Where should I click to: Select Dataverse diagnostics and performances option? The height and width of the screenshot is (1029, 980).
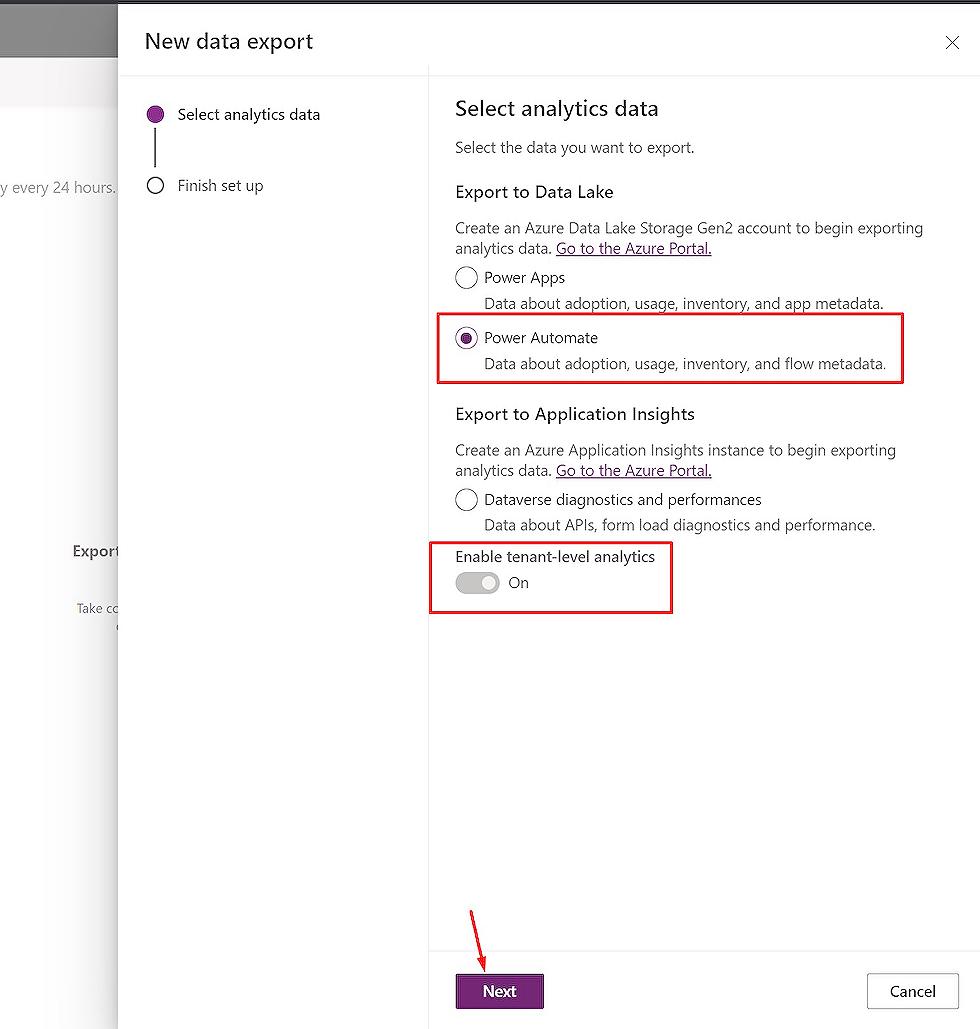coord(466,499)
